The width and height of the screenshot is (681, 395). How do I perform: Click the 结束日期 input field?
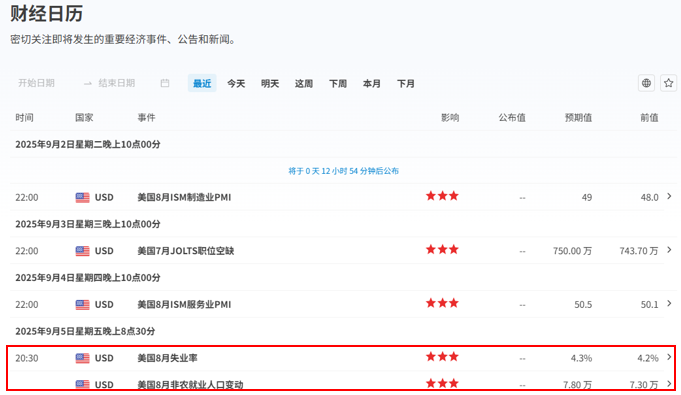pos(116,83)
